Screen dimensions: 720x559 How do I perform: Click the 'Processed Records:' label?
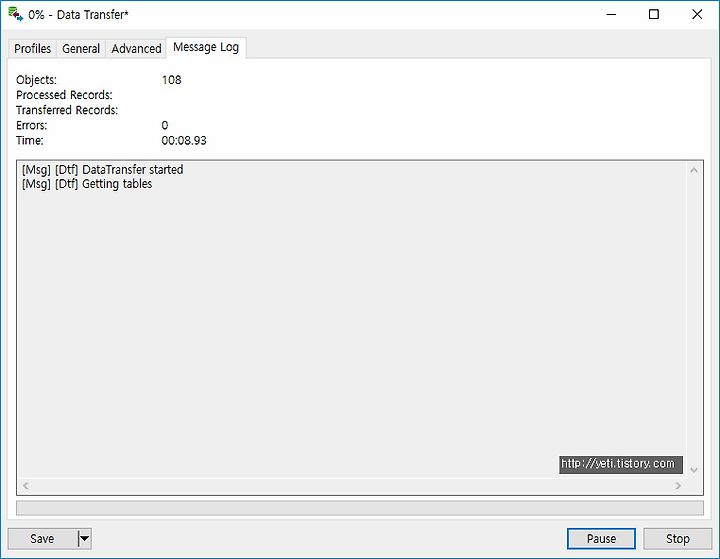[64, 95]
